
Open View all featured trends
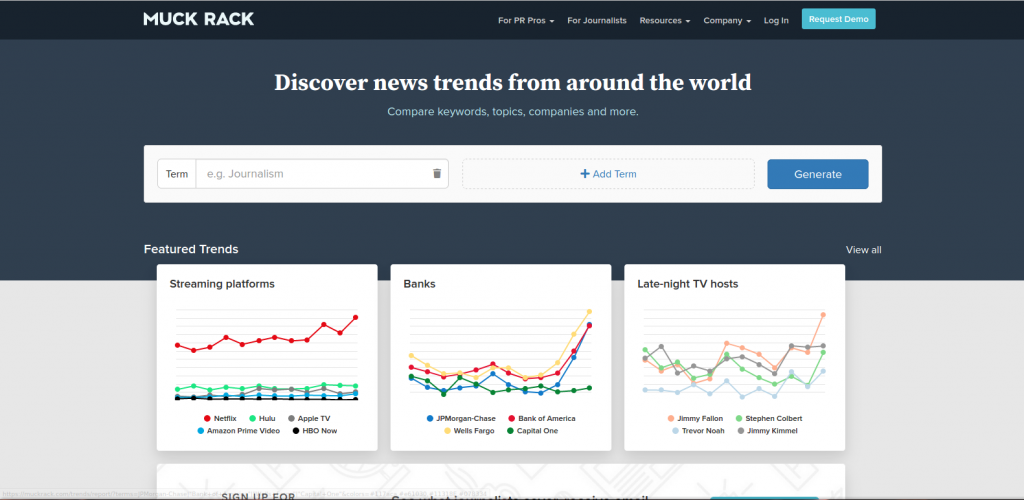tap(863, 250)
